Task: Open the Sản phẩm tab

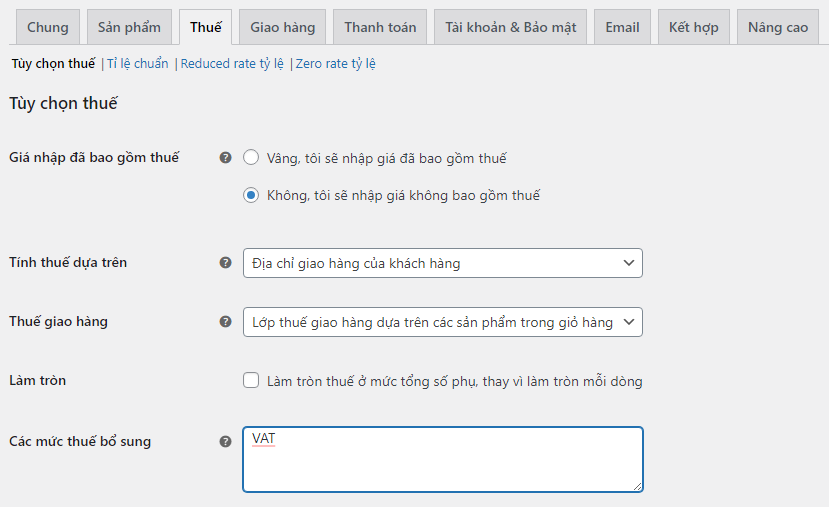Action: coord(129,27)
